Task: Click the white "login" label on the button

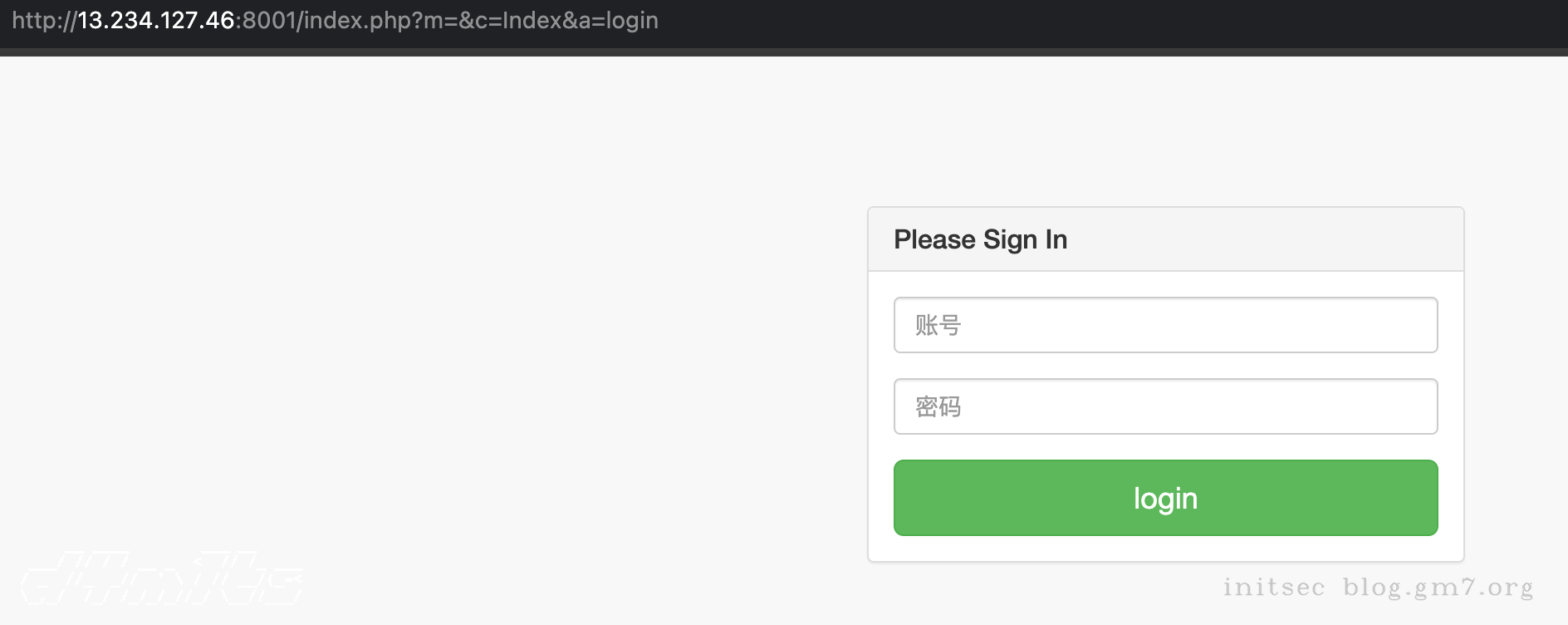Action: click(x=1165, y=499)
